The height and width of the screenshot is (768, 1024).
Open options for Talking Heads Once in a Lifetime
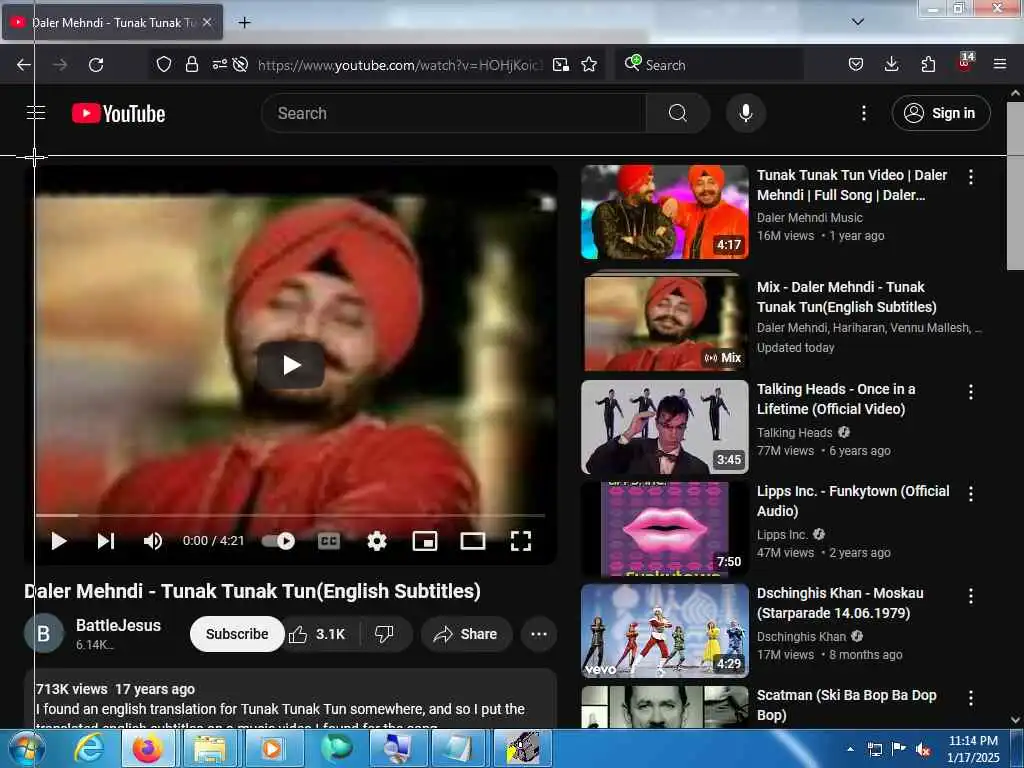click(x=971, y=392)
